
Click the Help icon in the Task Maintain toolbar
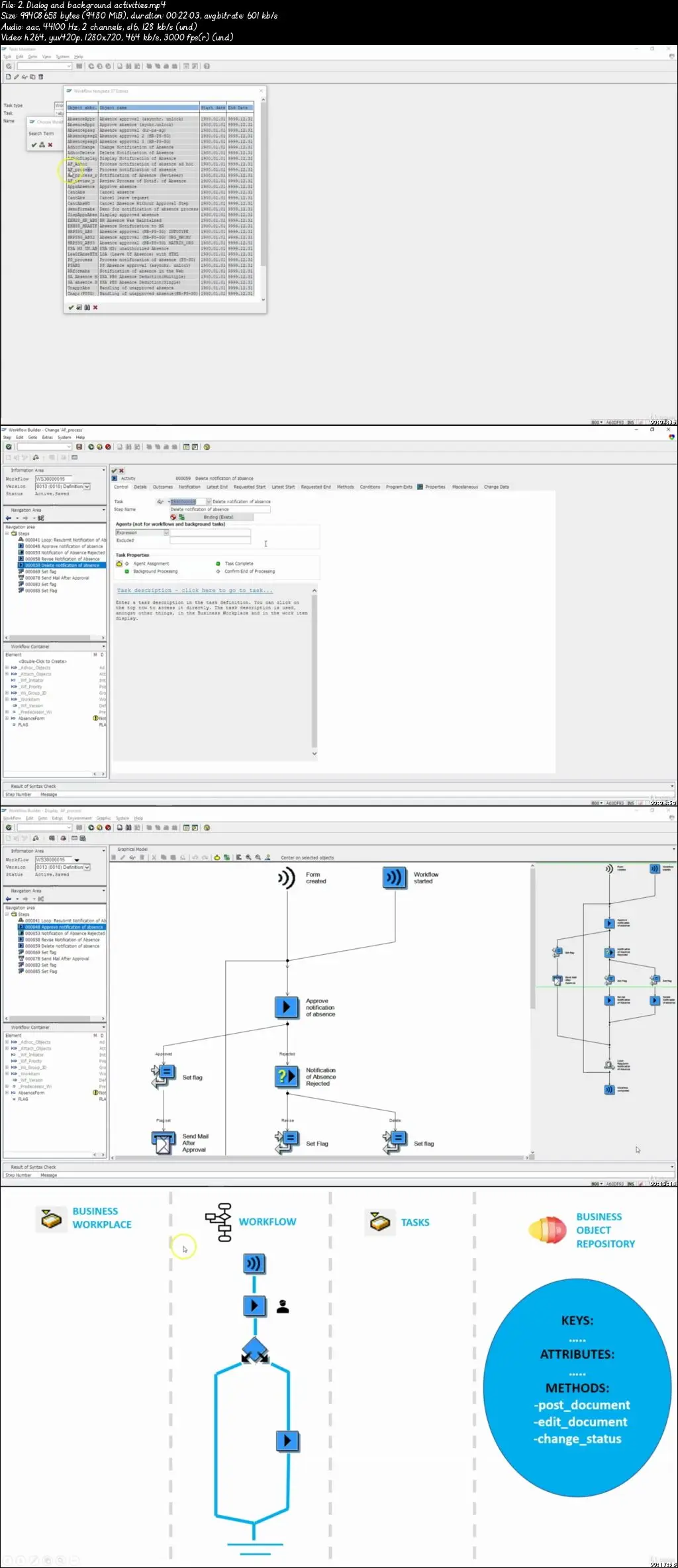[x=207, y=66]
